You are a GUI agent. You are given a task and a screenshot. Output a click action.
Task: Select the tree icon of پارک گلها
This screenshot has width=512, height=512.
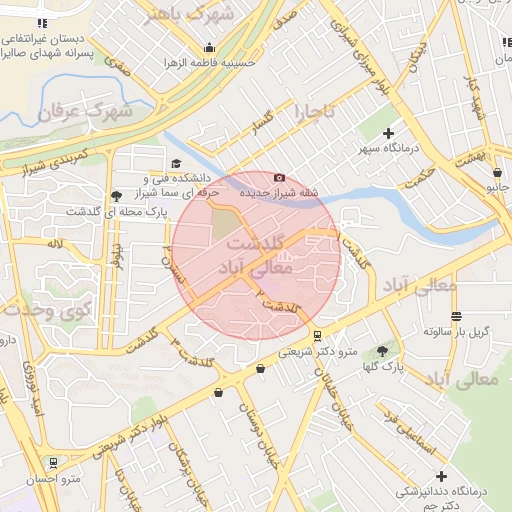(382, 351)
